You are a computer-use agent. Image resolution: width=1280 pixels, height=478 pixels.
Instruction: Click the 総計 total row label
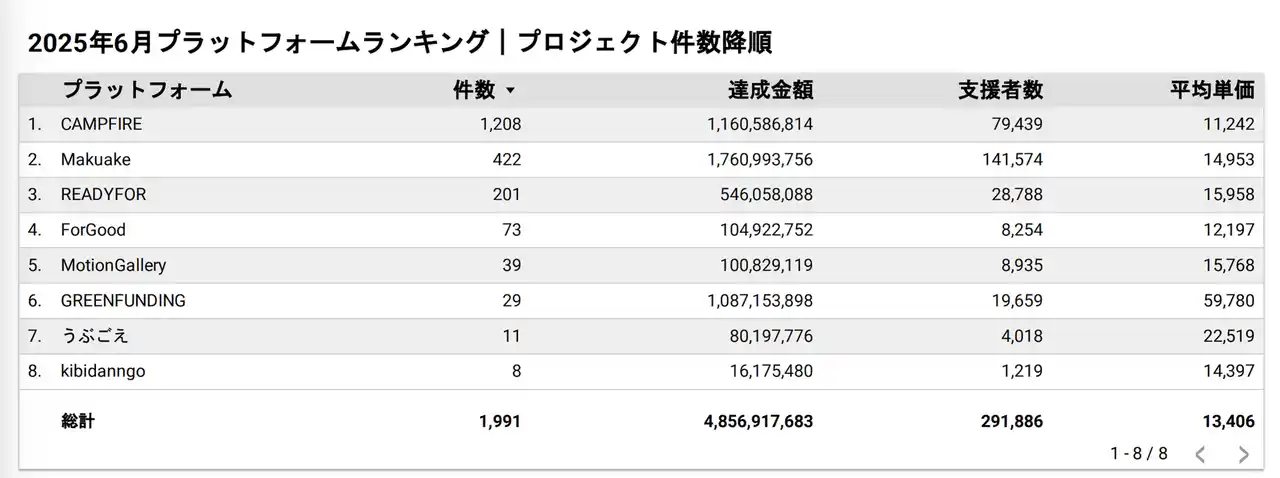point(78,422)
